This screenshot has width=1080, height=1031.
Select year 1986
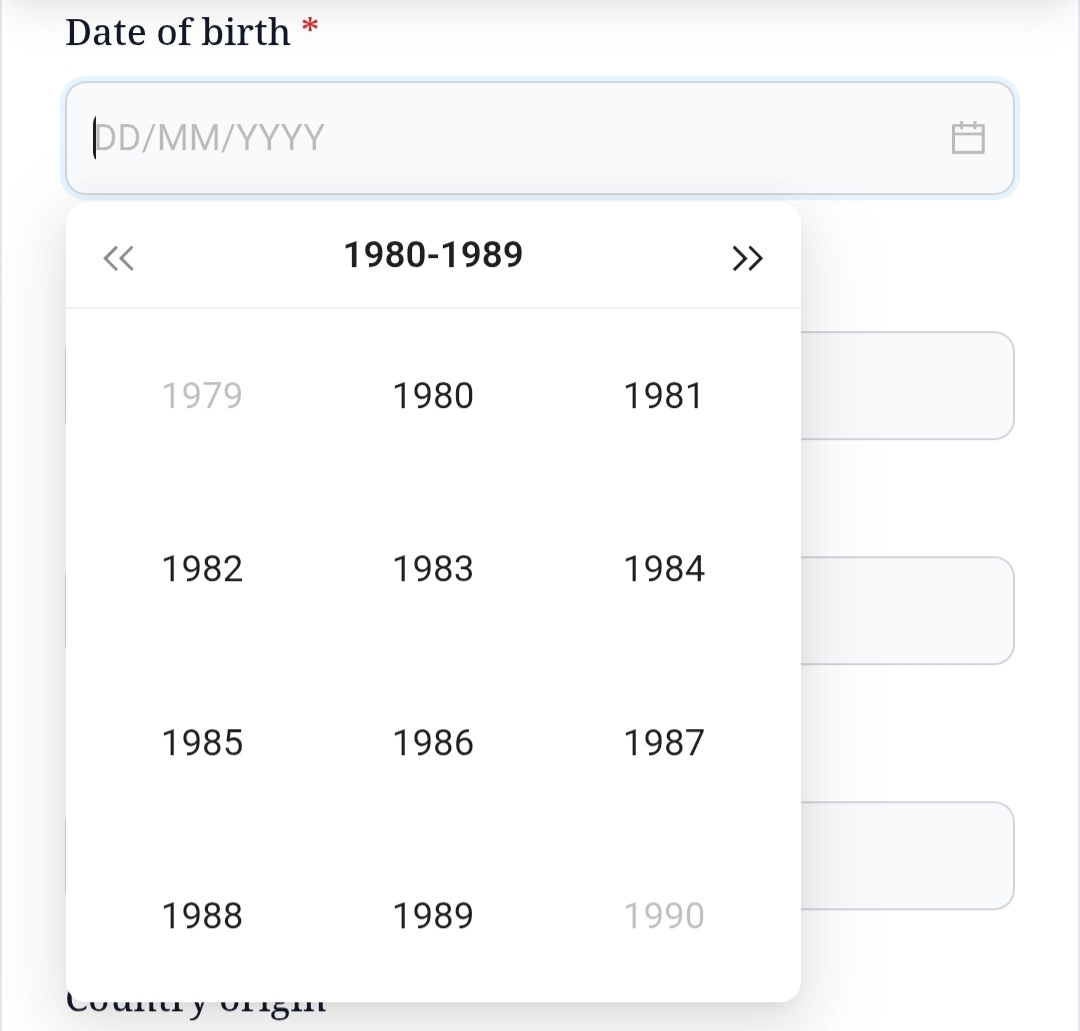point(433,743)
